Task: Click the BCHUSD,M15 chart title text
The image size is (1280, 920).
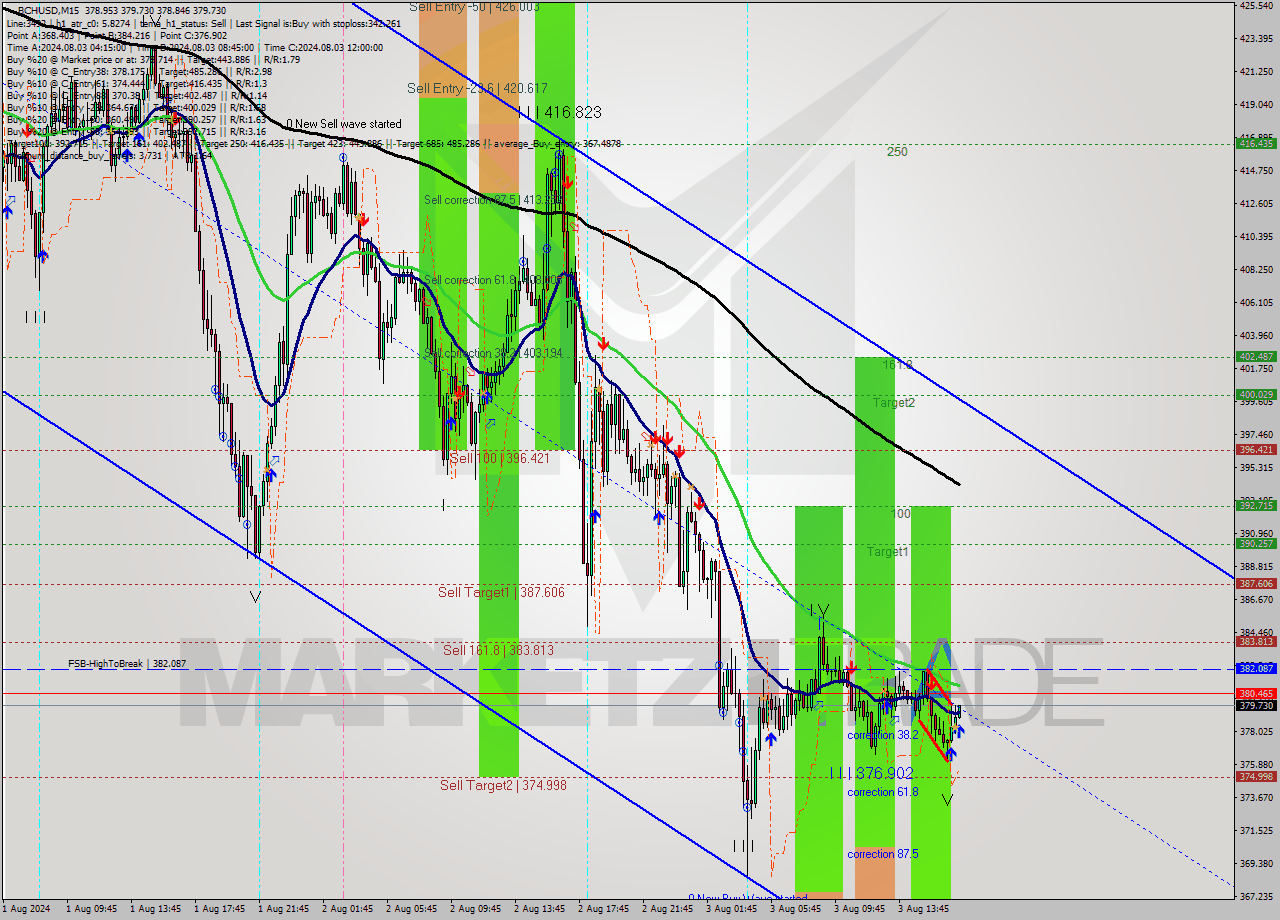Action: pyautogui.click(x=49, y=10)
